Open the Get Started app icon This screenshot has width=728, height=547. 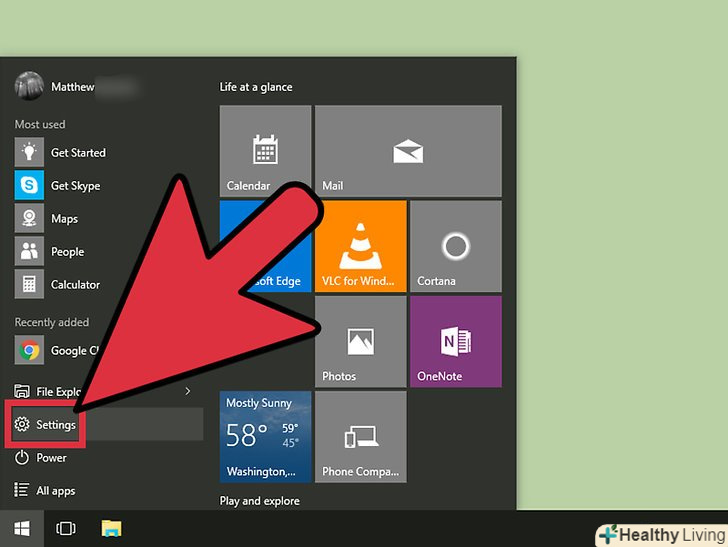tap(29, 152)
